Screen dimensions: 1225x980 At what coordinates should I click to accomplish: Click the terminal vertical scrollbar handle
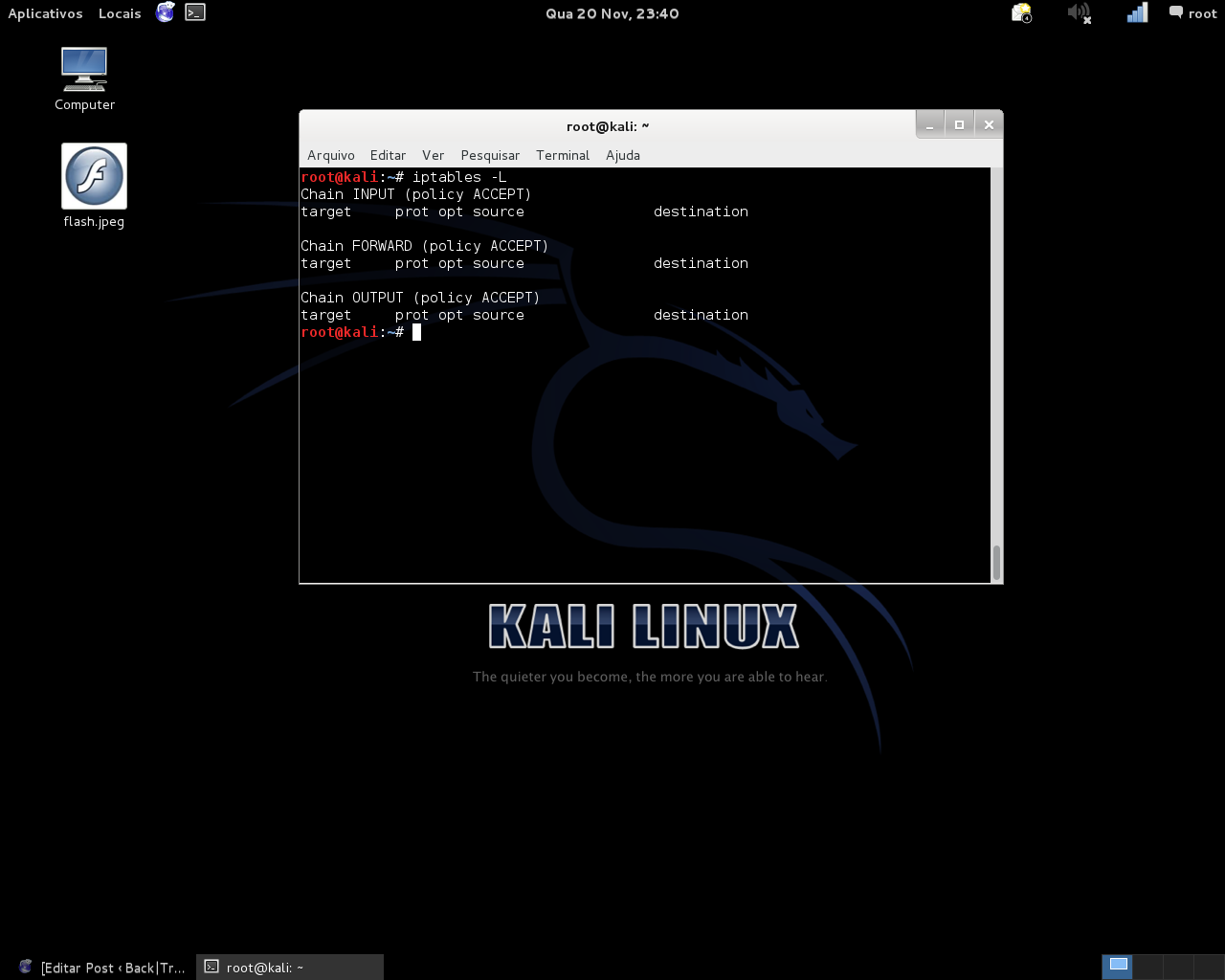(996, 563)
